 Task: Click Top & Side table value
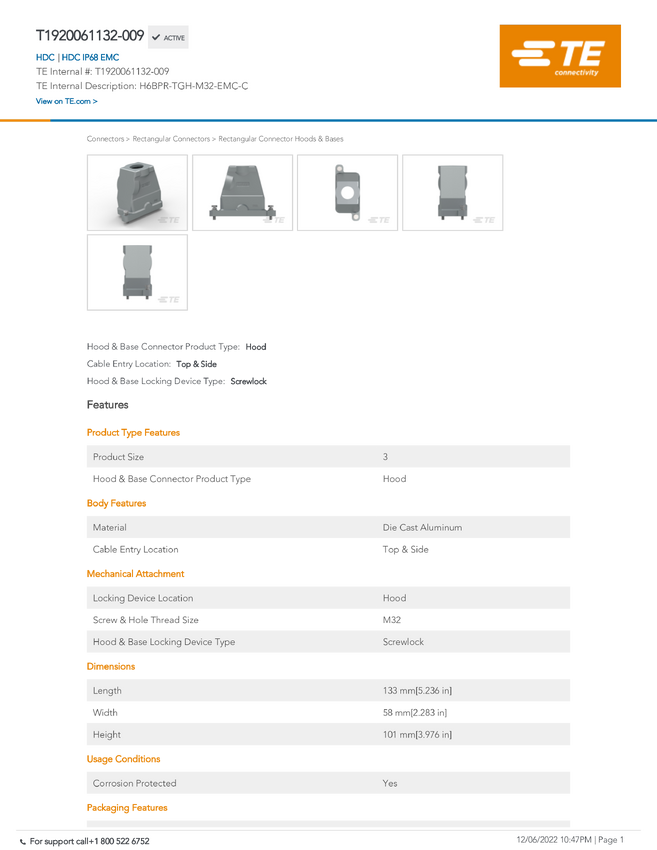[x=405, y=550]
